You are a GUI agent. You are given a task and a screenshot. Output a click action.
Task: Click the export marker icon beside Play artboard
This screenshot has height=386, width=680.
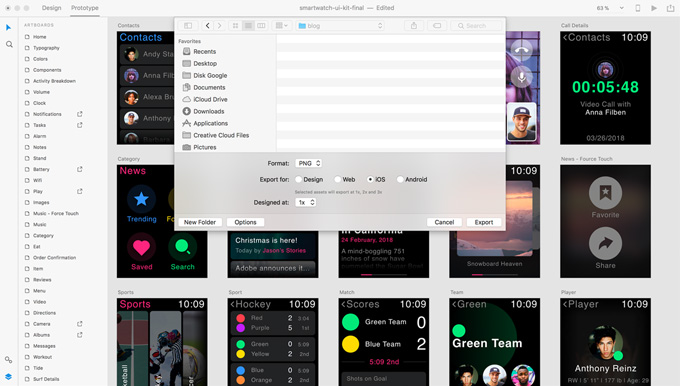coord(80,191)
